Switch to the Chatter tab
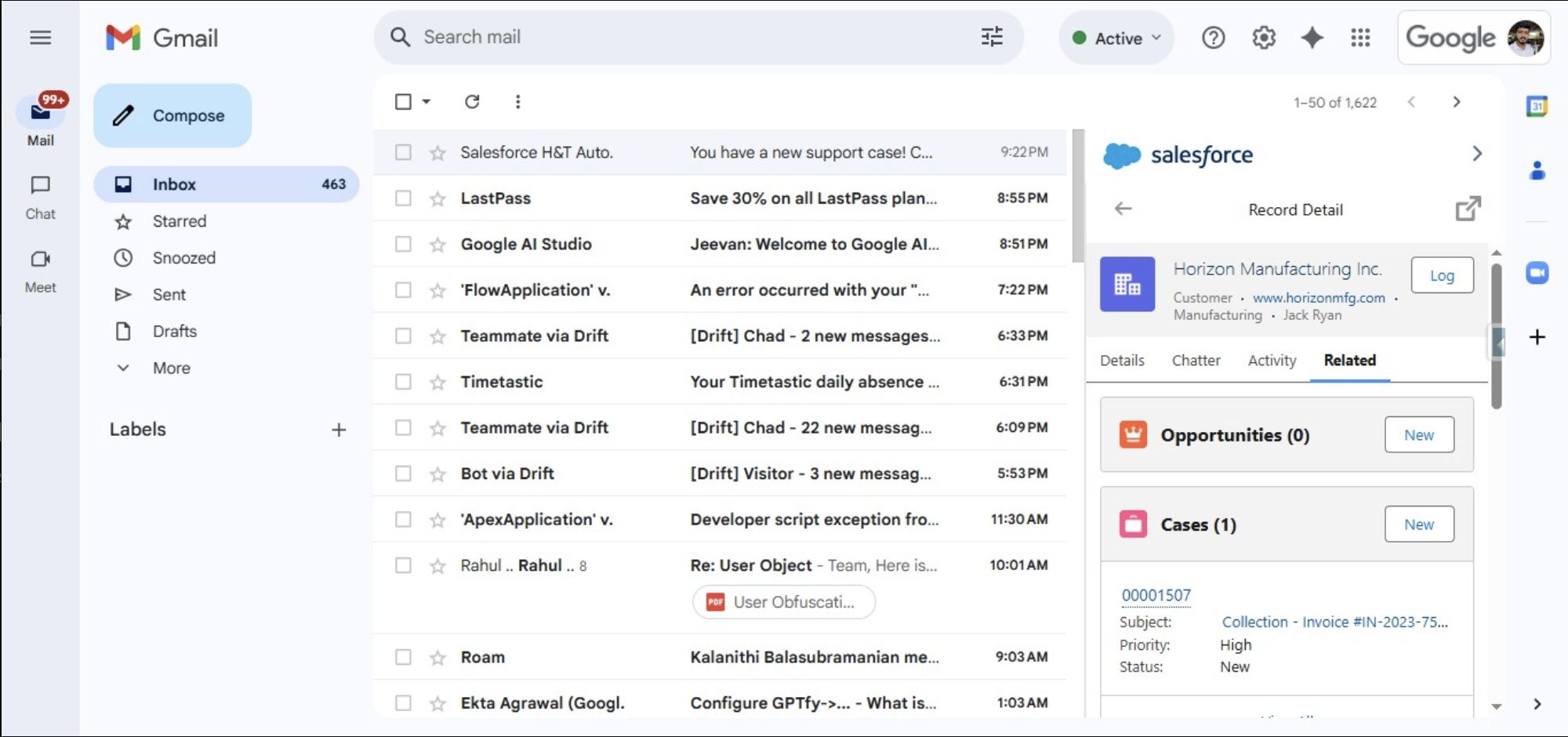 pos(1196,360)
